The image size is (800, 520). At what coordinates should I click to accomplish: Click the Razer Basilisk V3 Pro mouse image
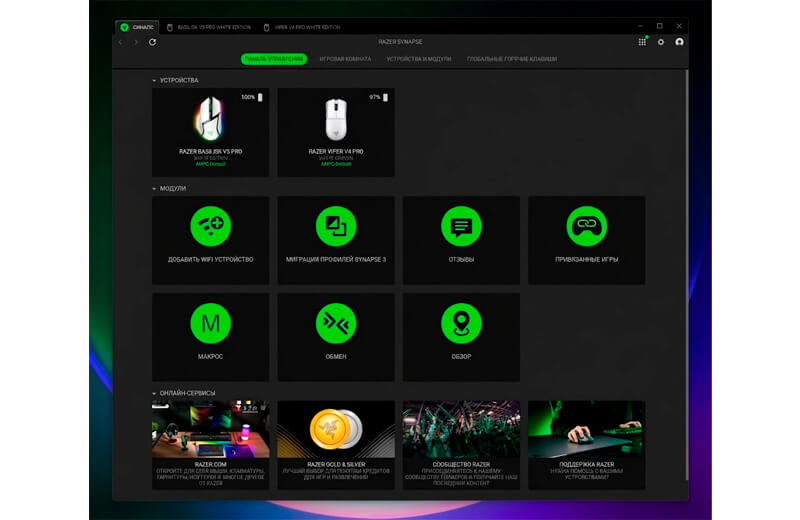click(210, 118)
